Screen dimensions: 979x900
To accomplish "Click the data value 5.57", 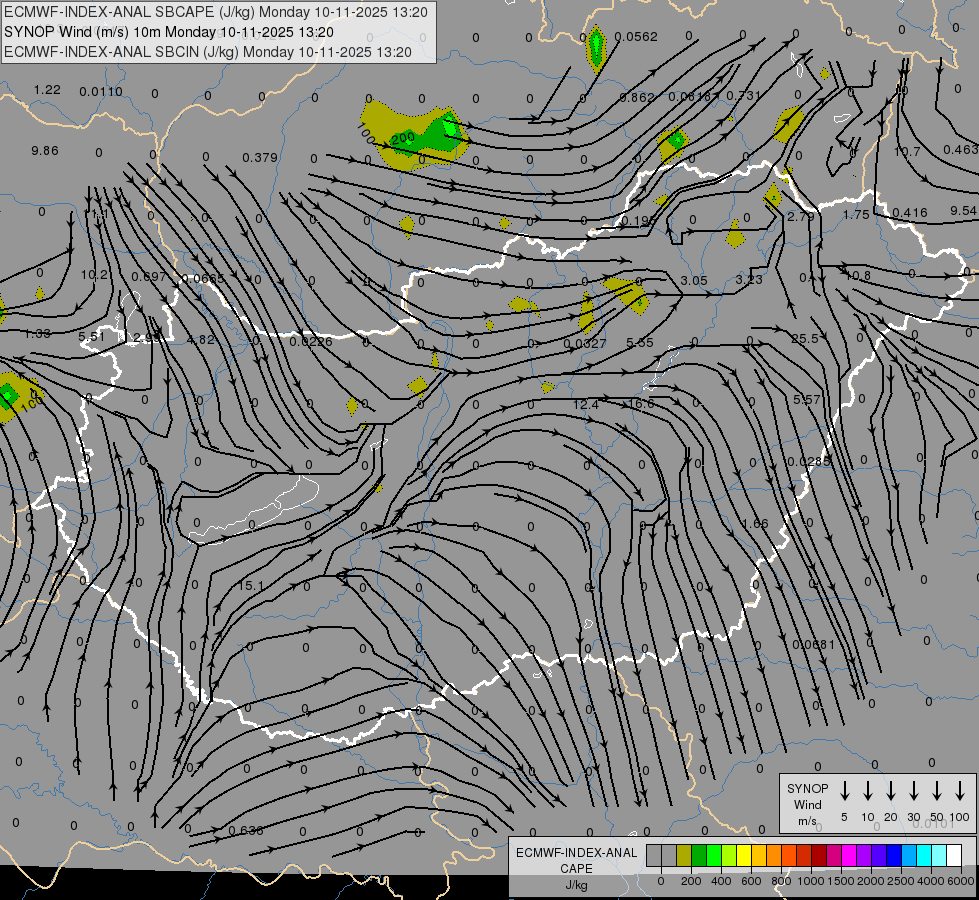I will click(x=806, y=399).
